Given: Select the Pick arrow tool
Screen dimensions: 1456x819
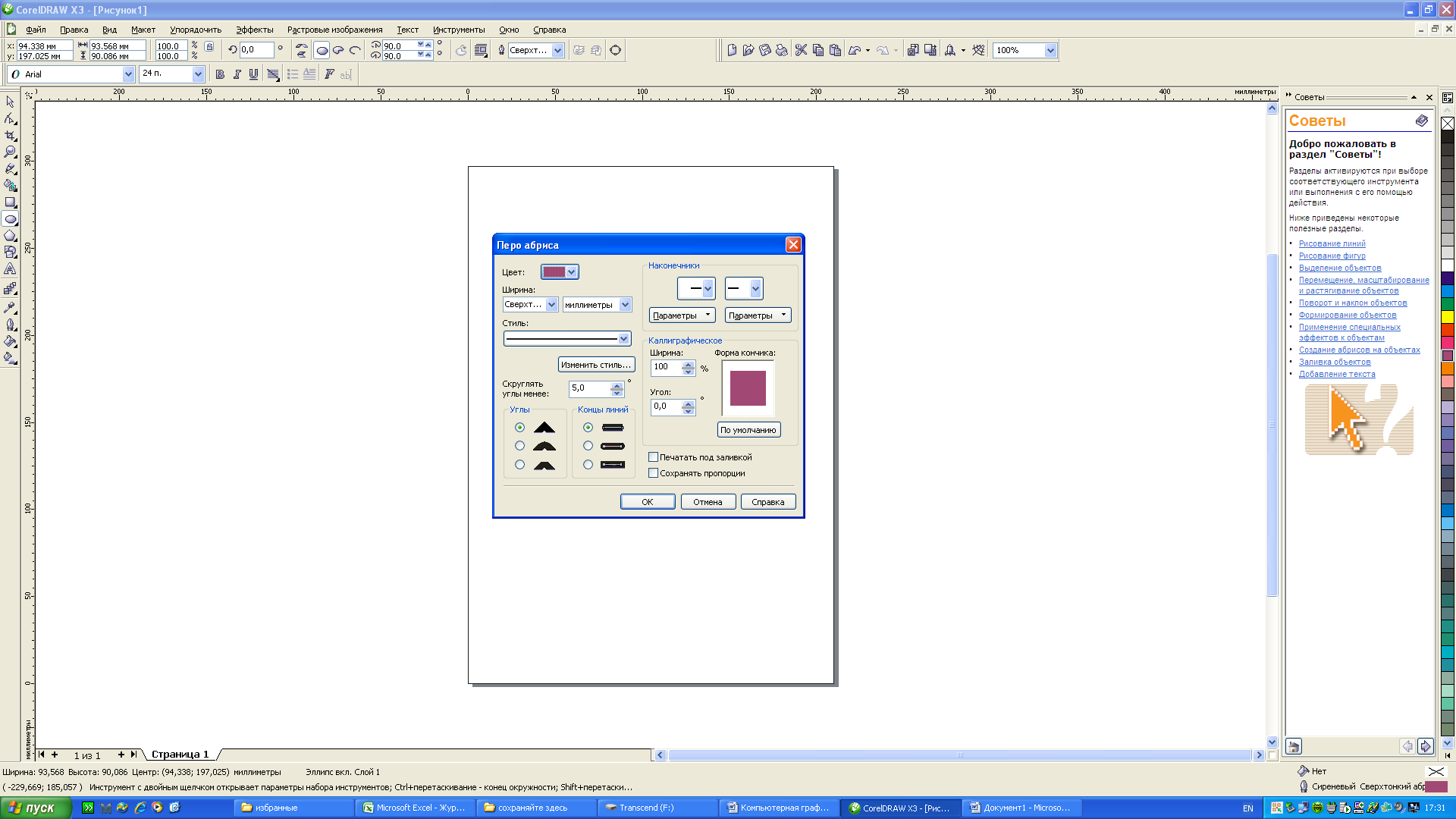Looking at the screenshot, I should tap(10, 102).
